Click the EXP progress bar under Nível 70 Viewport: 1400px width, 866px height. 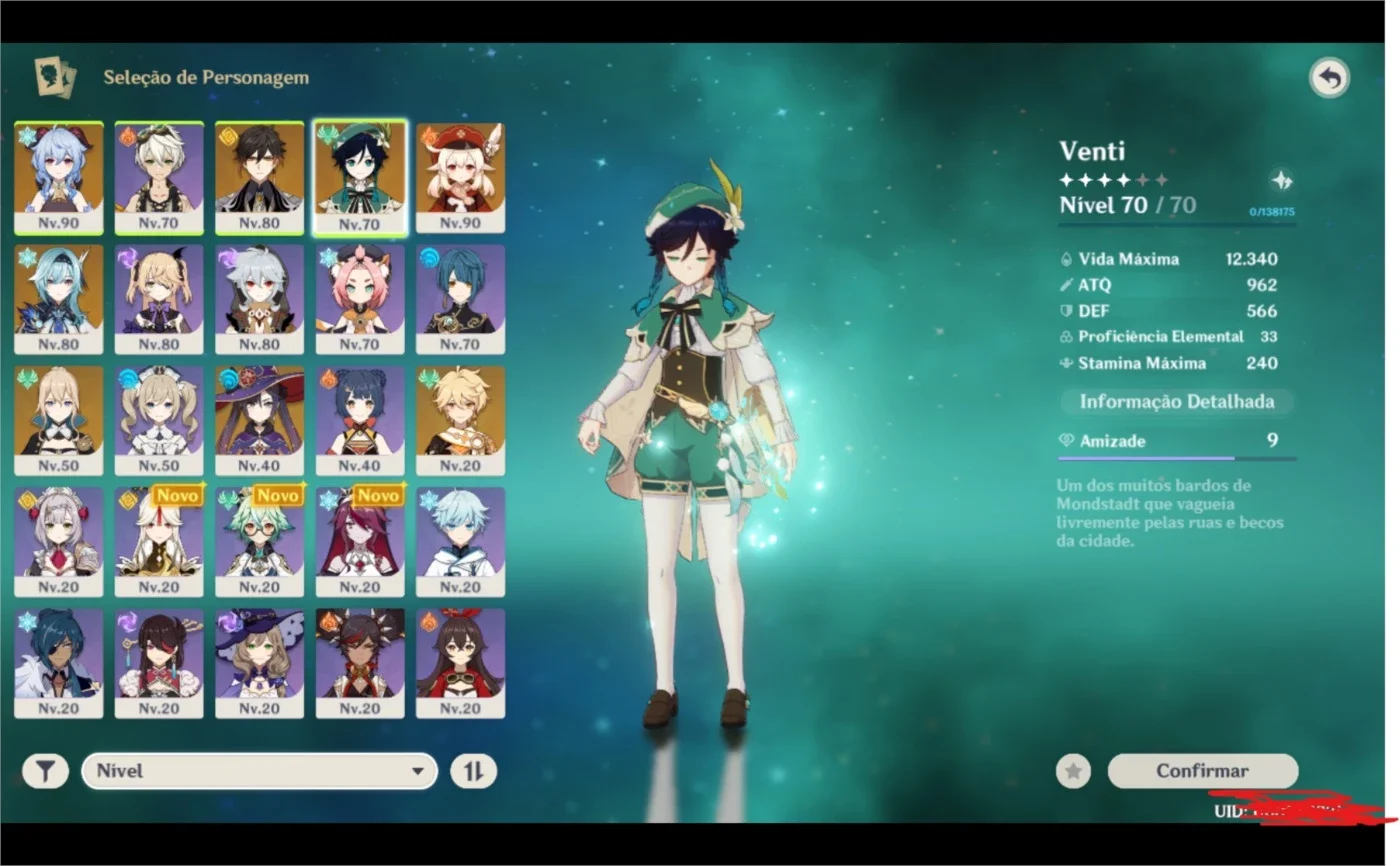click(1178, 224)
